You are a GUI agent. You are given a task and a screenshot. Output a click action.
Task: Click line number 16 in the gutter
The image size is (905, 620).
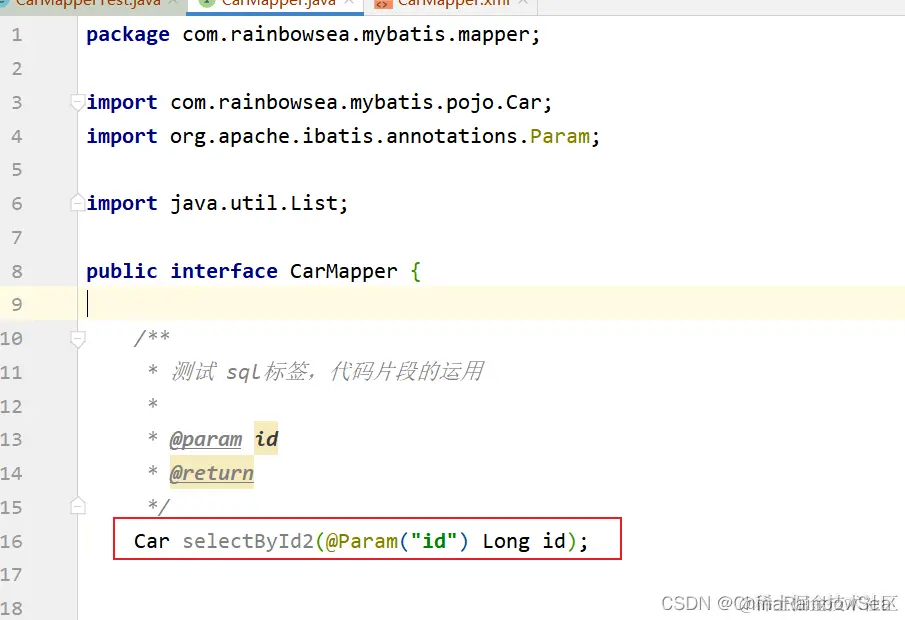[x=11, y=541]
